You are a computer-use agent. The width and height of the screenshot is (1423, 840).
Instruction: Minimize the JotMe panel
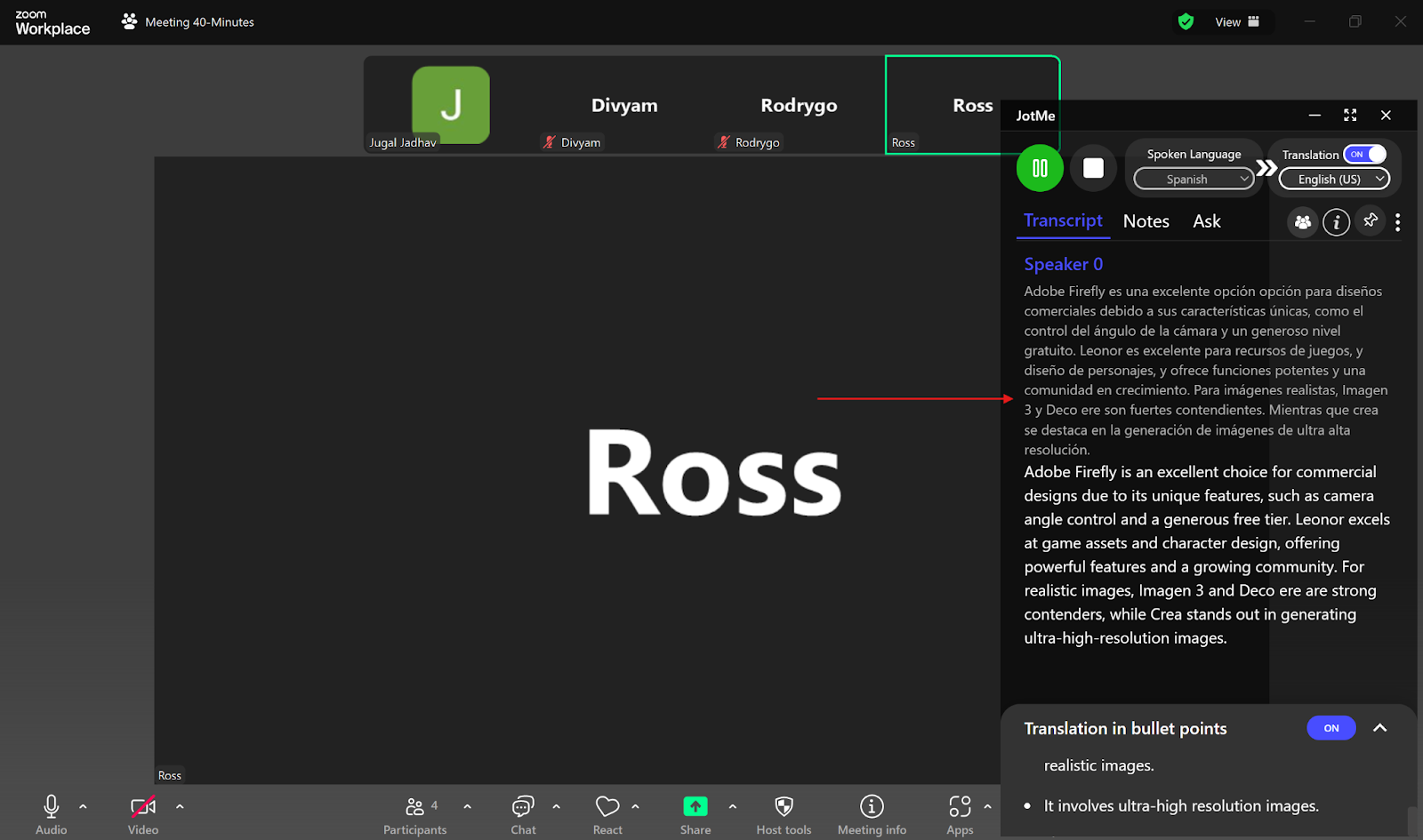1314,115
